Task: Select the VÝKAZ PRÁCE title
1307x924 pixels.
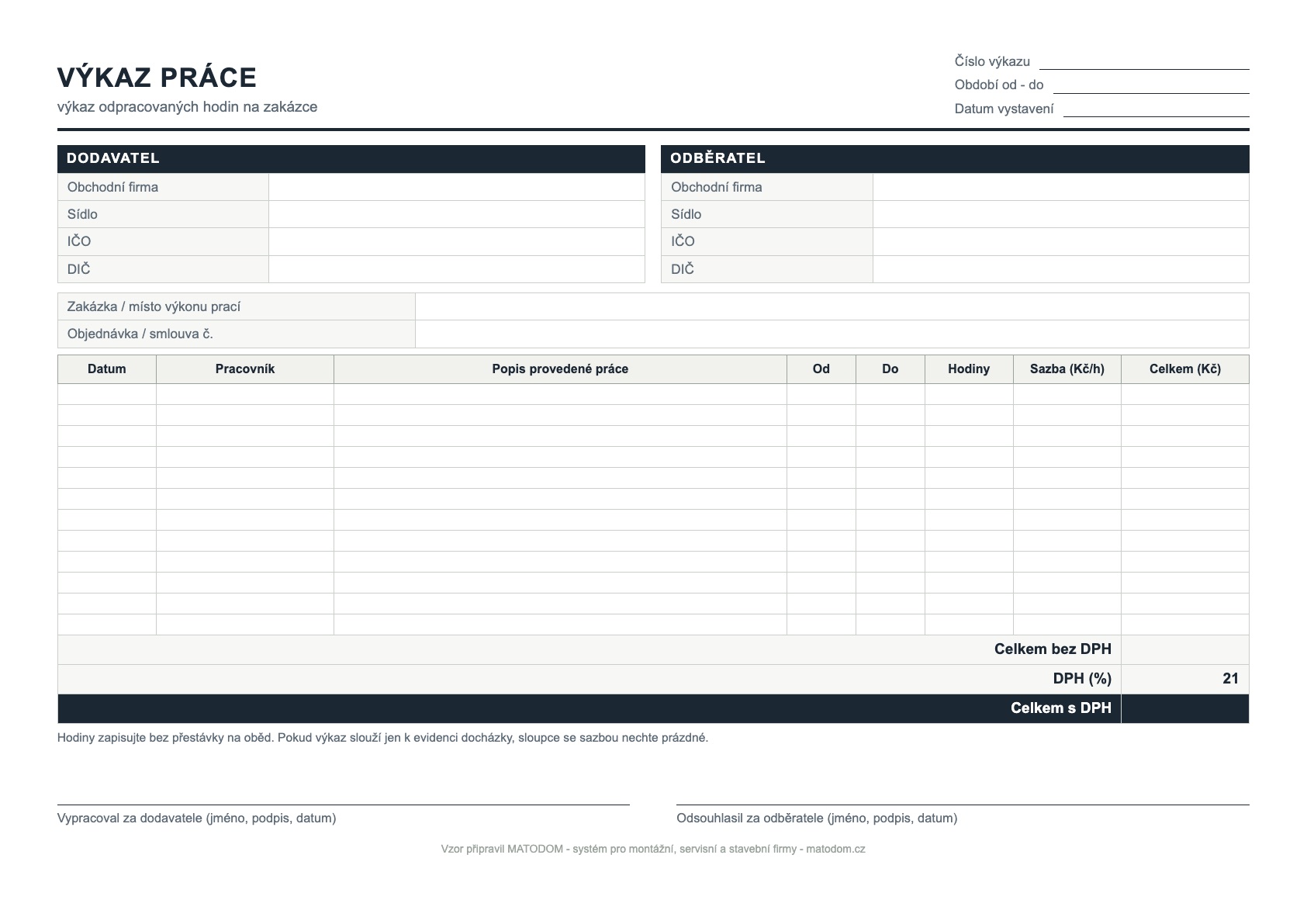Action: (157, 78)
